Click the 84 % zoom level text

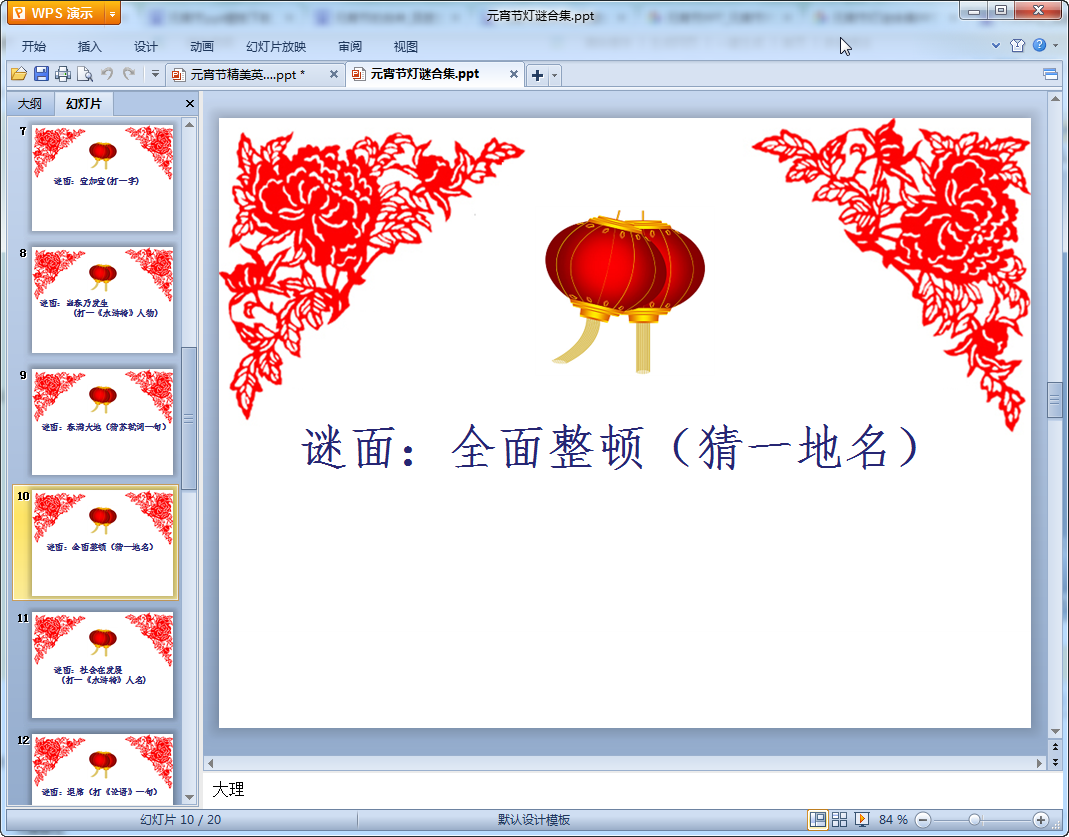click(893, 819)
